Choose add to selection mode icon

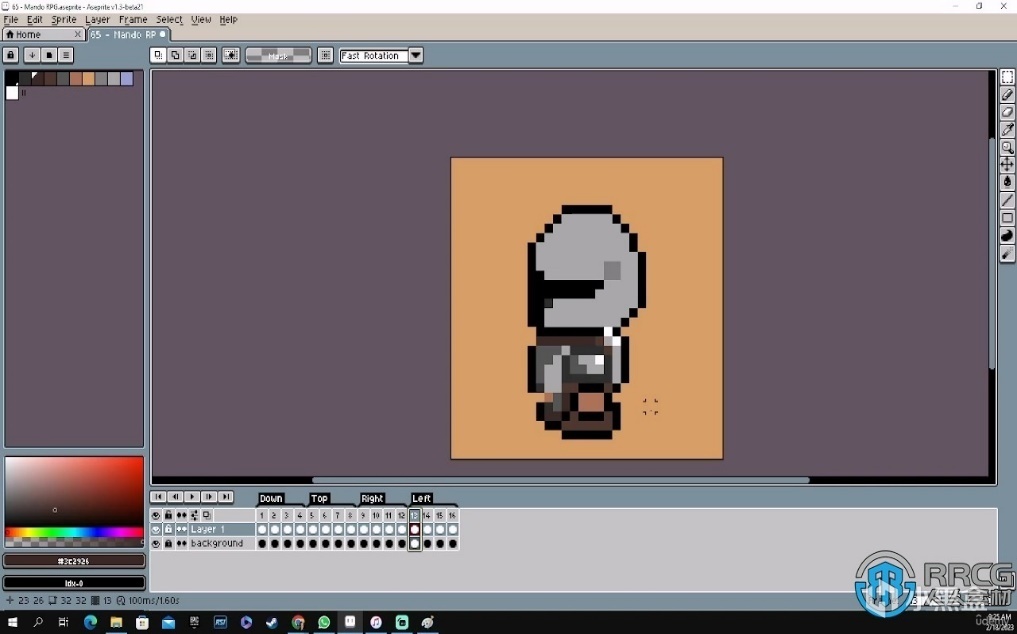tap(175, 55)
